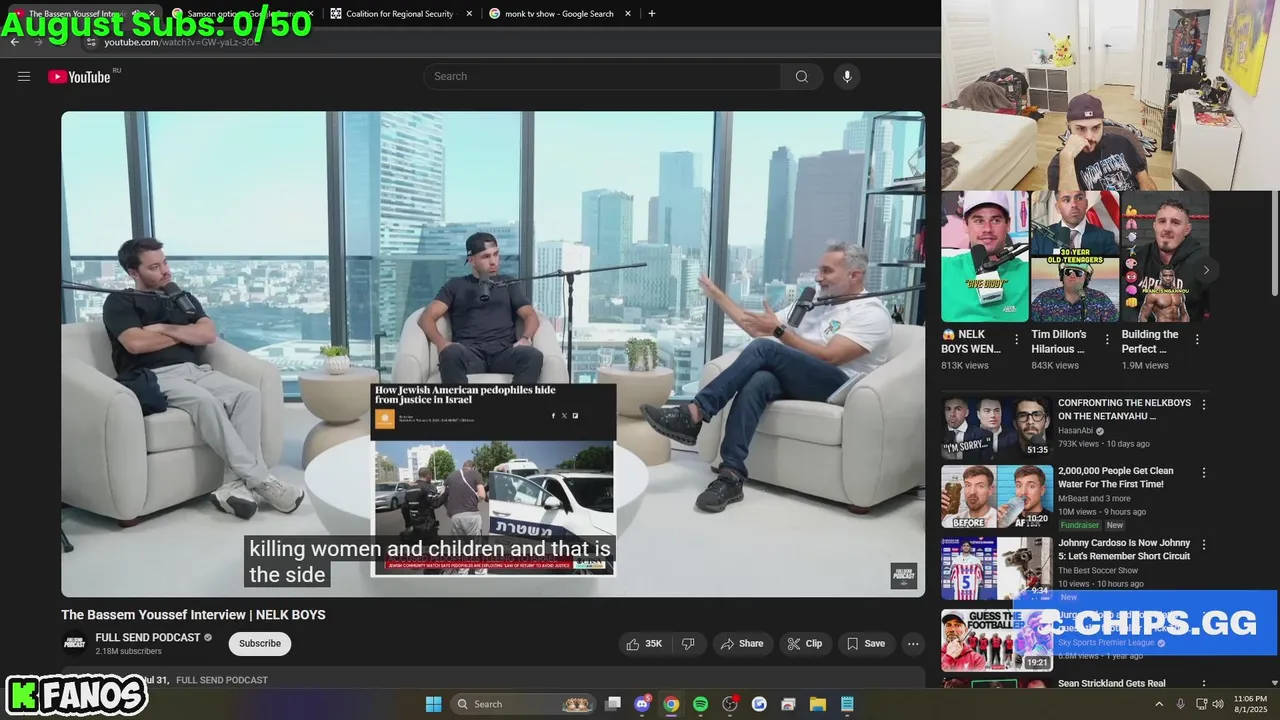Open FULL SEND PODCAST channel avatar

click(74, 643)
